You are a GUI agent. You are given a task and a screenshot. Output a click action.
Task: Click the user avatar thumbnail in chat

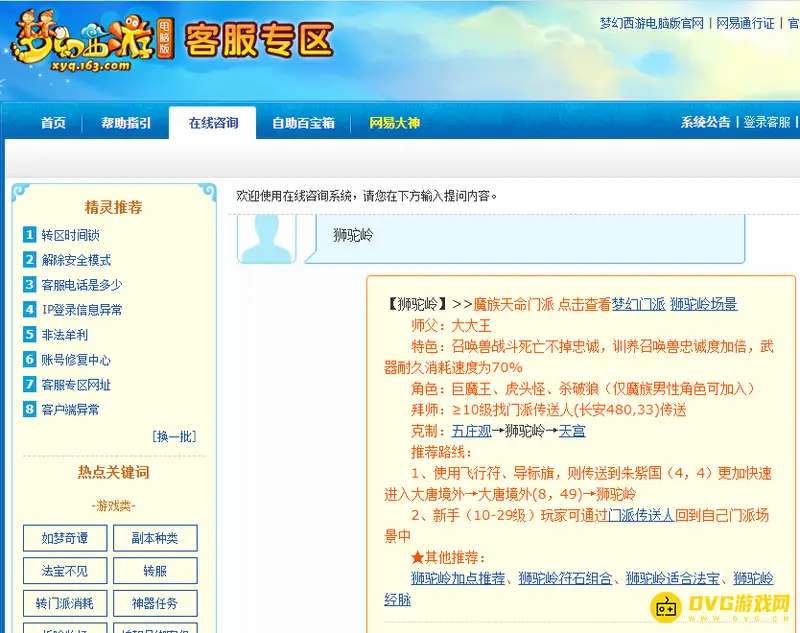[x=266, y=239]
